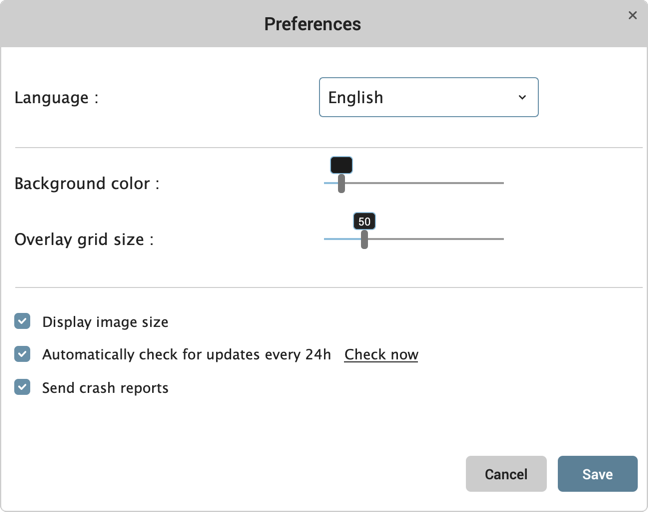The height and width of the screenshot is (512, 648).
Task: Click the Overlay grid size label
Action: 84,240
